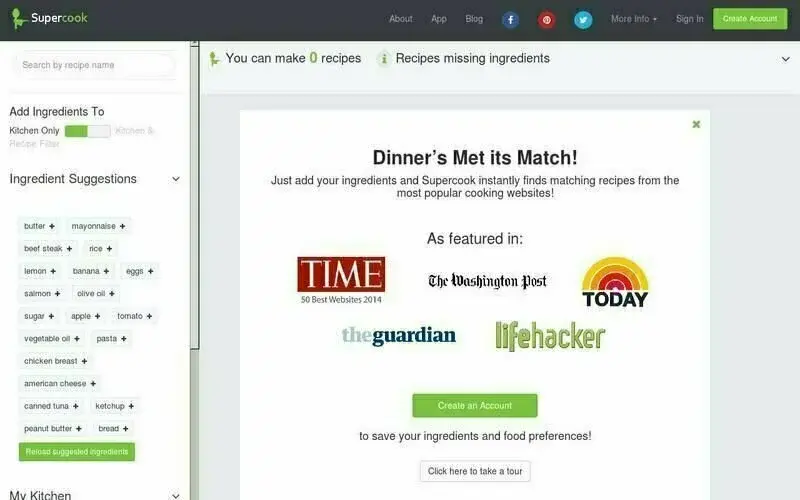Click the Reload suggested ingredients button
The height and width of the screenshot is (500, 800).
(77, 452)
